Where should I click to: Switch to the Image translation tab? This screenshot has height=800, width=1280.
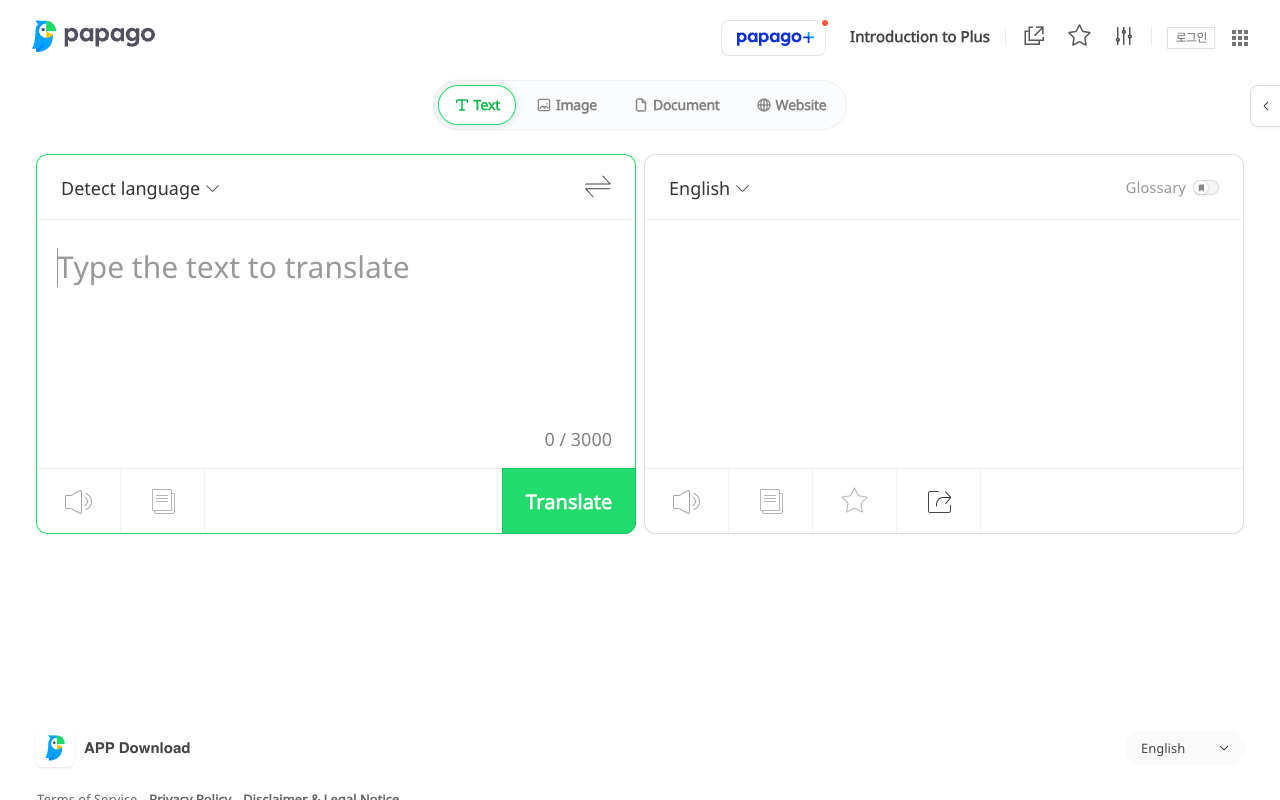click(x=566, y=105)
